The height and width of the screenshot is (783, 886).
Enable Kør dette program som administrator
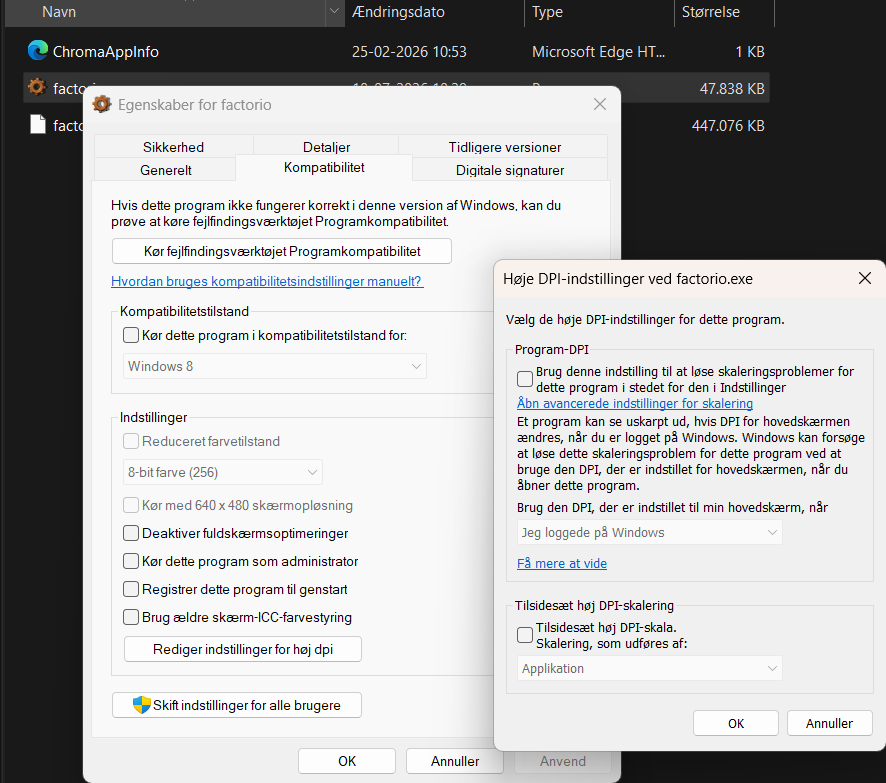coord(131,561)
